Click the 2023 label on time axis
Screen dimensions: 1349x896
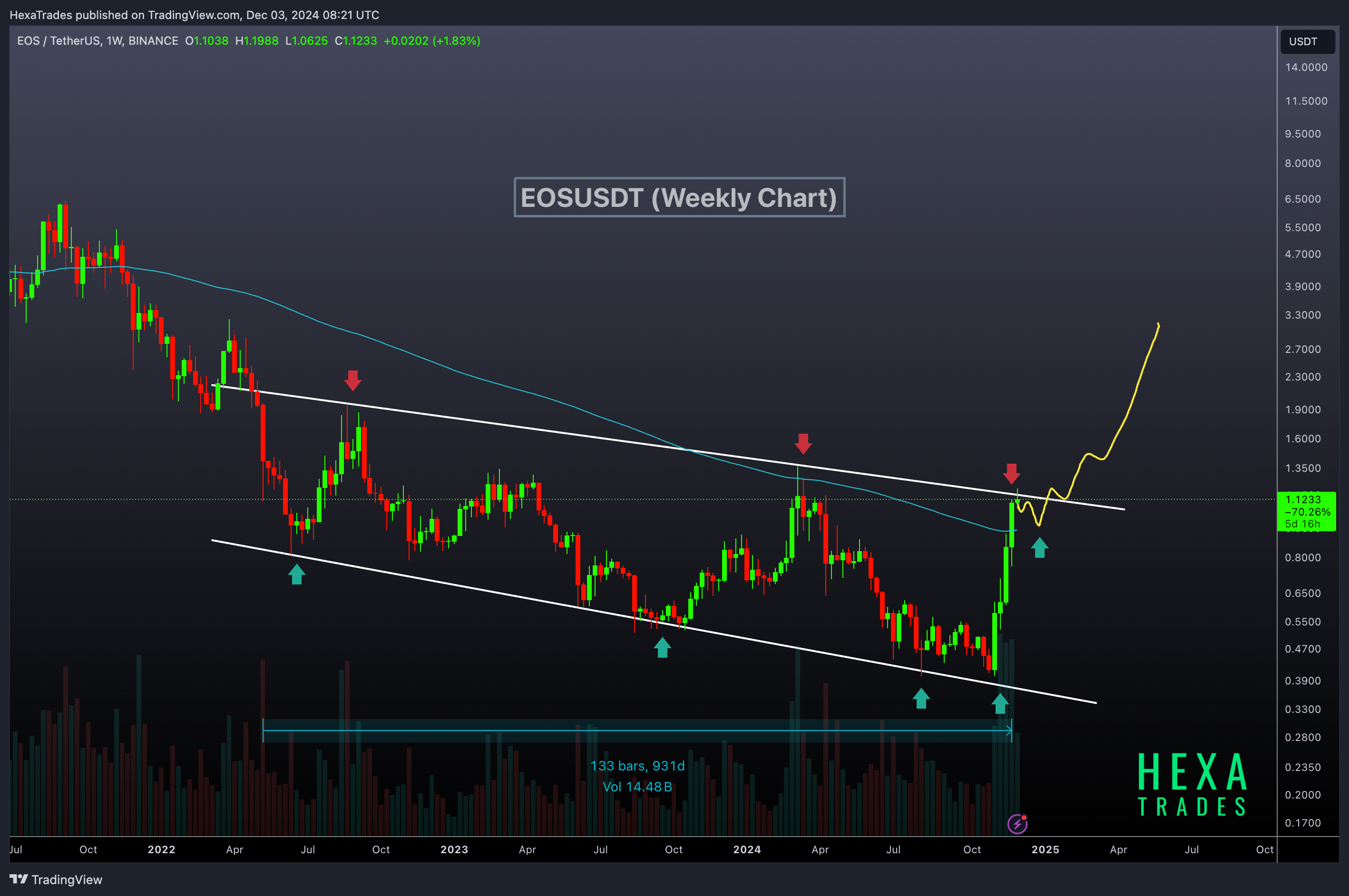[454, 850]
